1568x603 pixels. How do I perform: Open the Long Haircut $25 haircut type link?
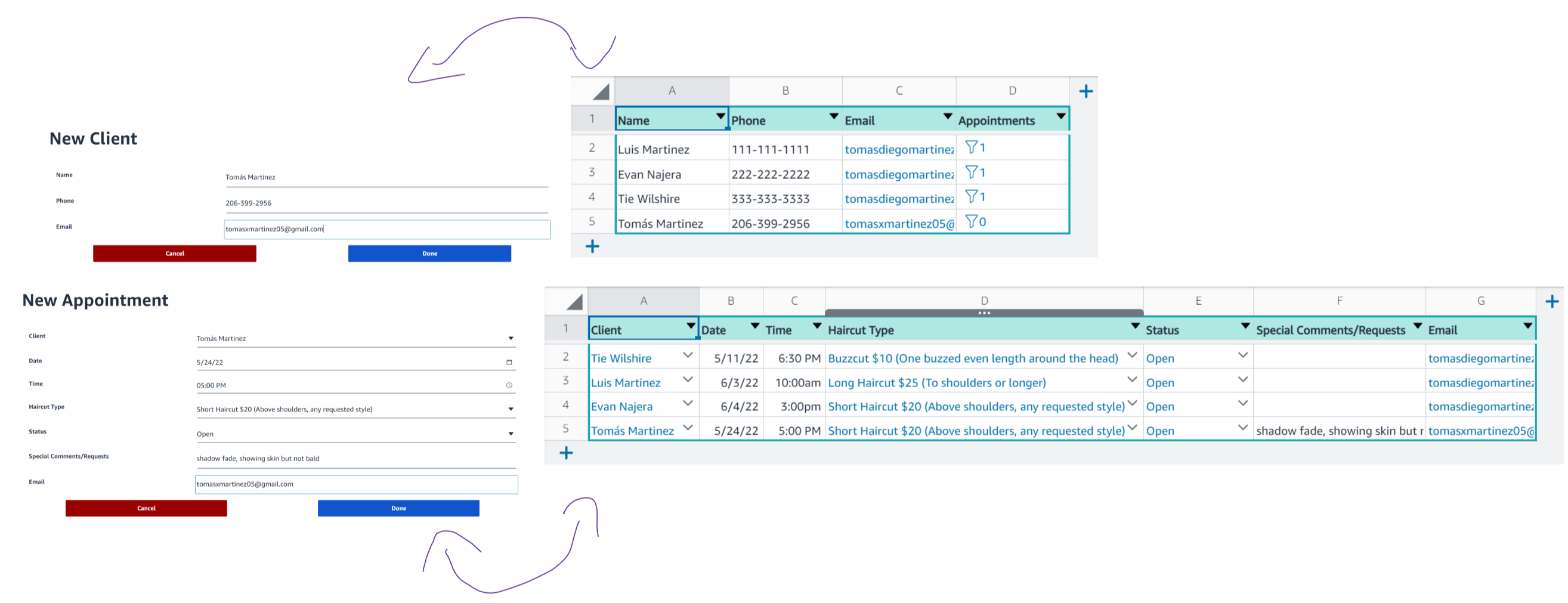click(937, 383)
